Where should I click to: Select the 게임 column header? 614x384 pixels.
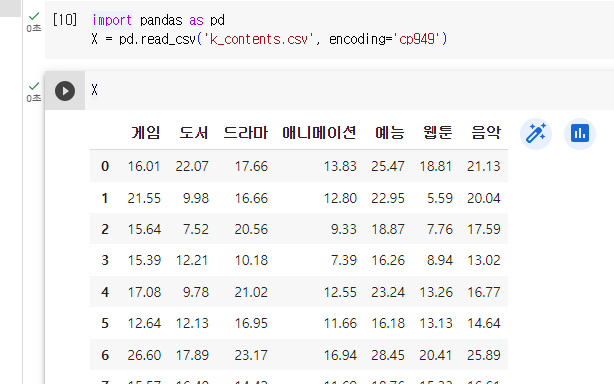point(146,133)
